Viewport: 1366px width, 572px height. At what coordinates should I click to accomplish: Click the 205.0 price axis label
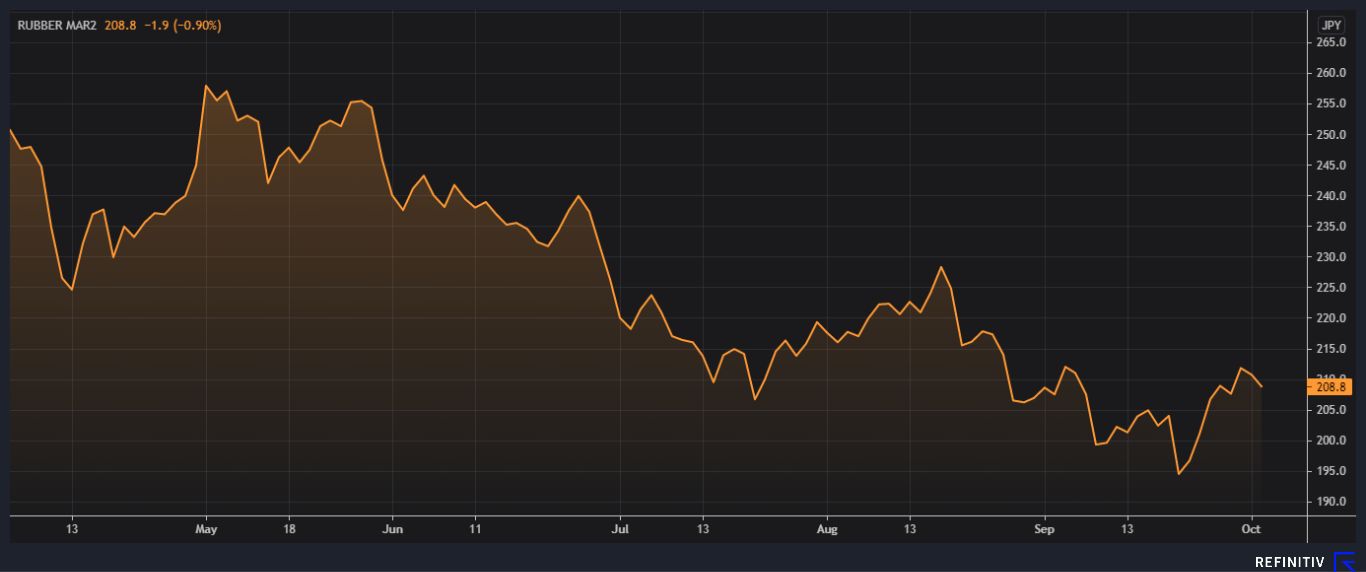coord(1330,410)
